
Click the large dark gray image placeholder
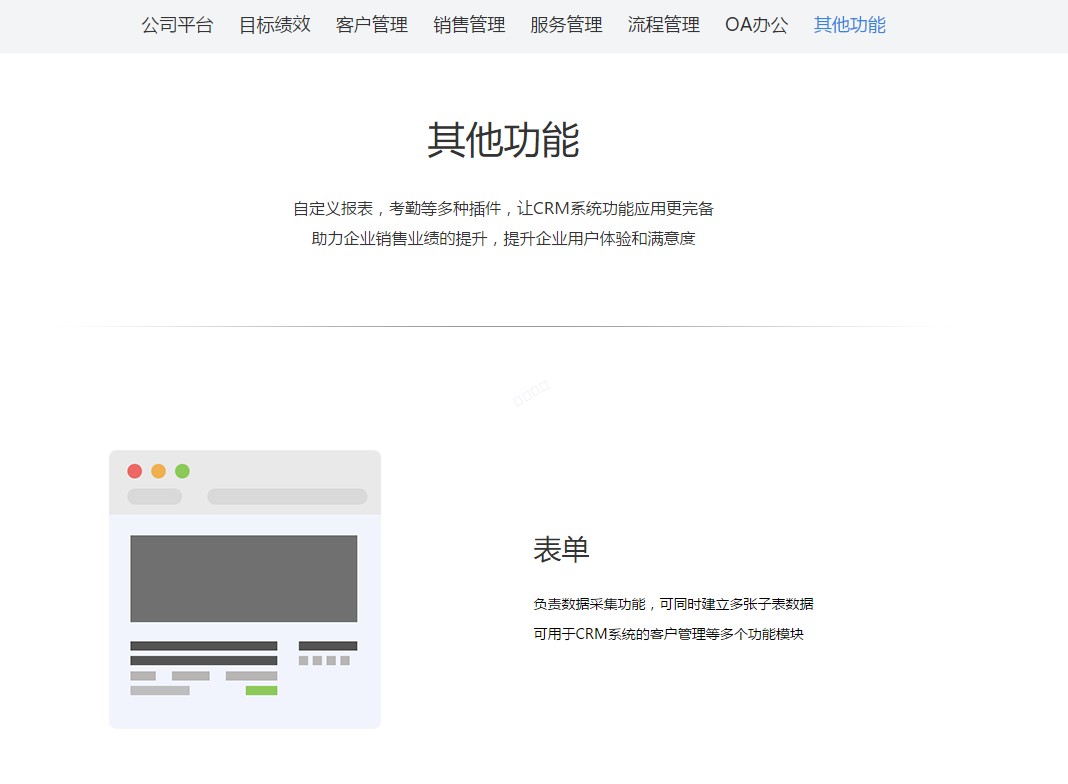coord(244,578)
